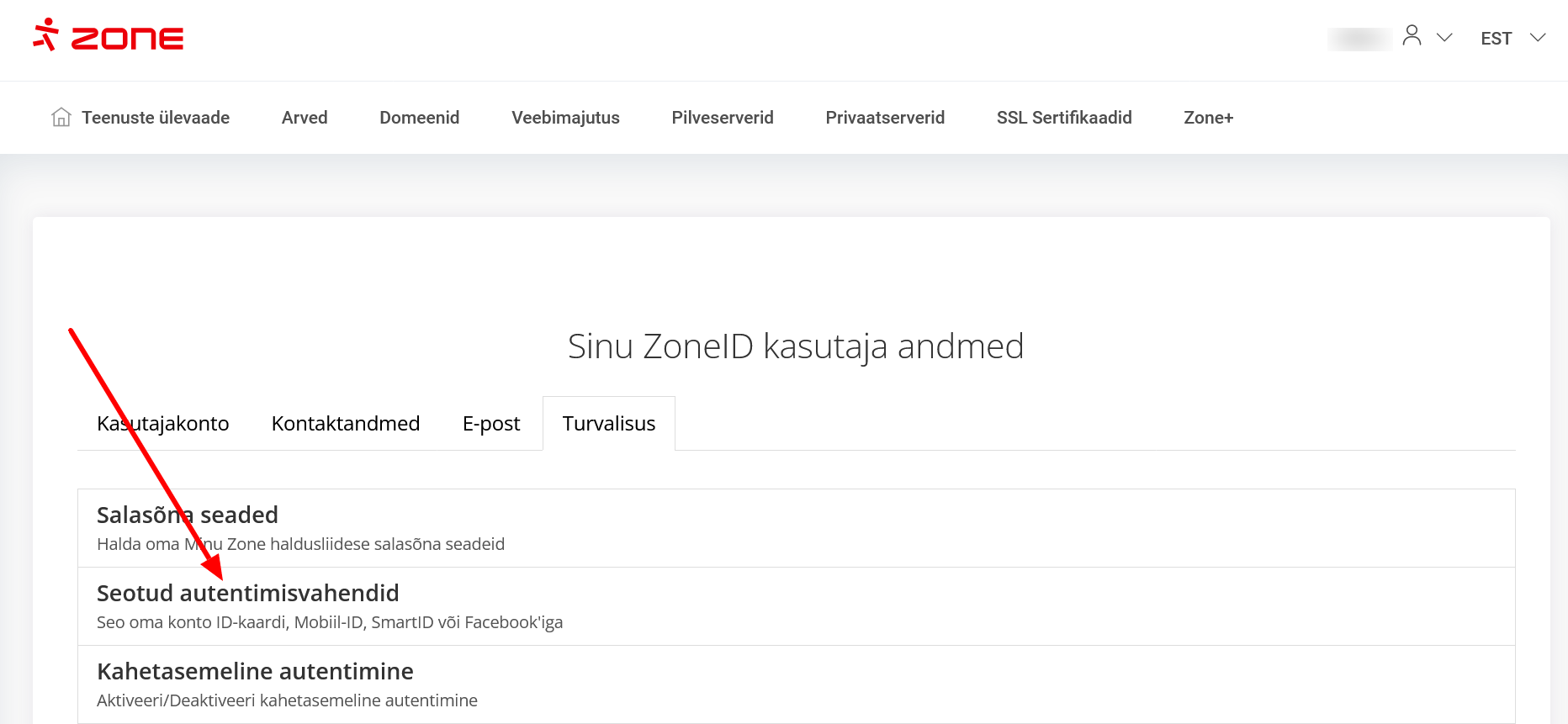Viewport: 1568px width, 724px height.
Task: Click the user profile icon
Action: tap(1412, 35)
